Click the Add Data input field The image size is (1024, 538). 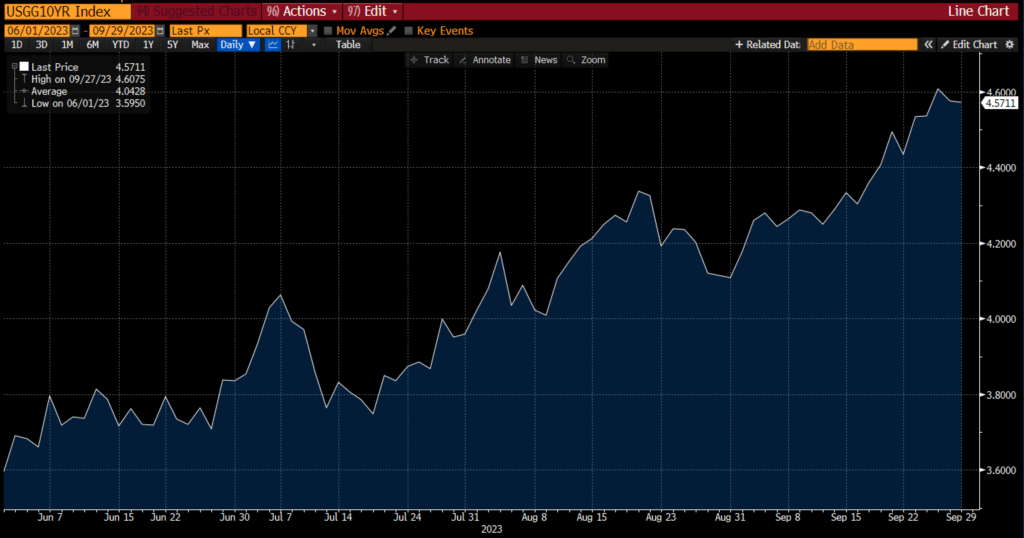point(861,45)
